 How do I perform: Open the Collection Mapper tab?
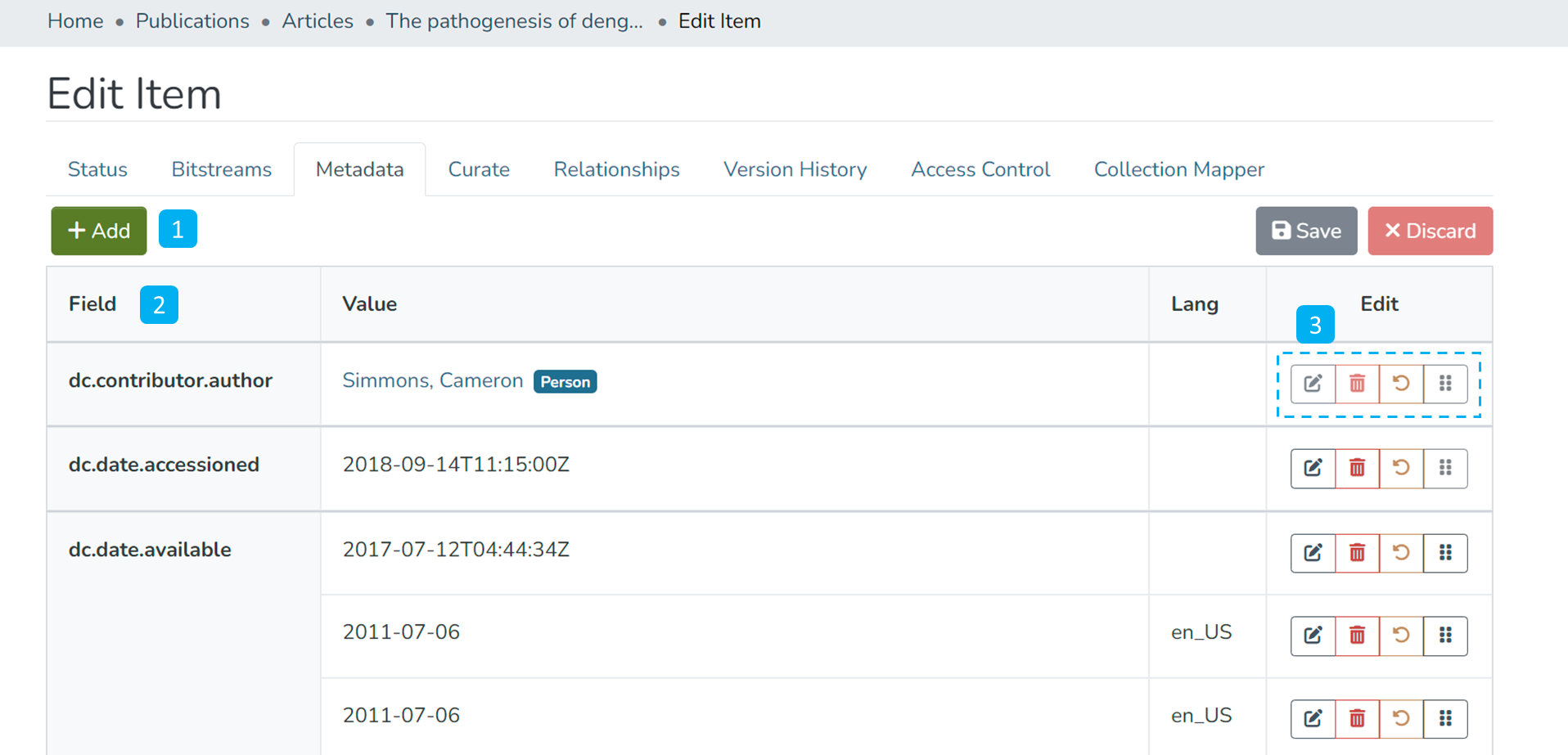tap(1178, 169)
